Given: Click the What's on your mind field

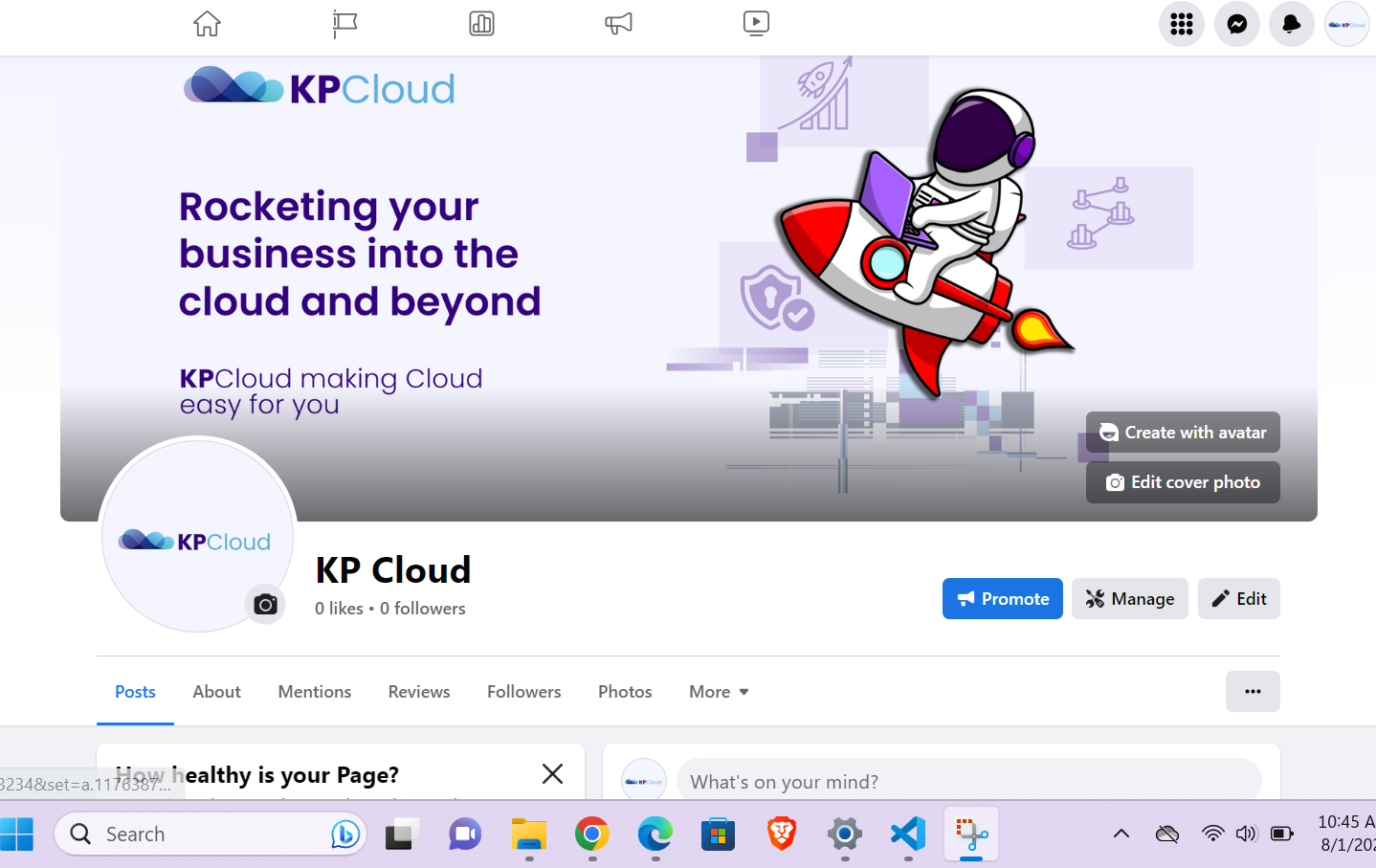Looking at the screenshot, I should [969, 780].
